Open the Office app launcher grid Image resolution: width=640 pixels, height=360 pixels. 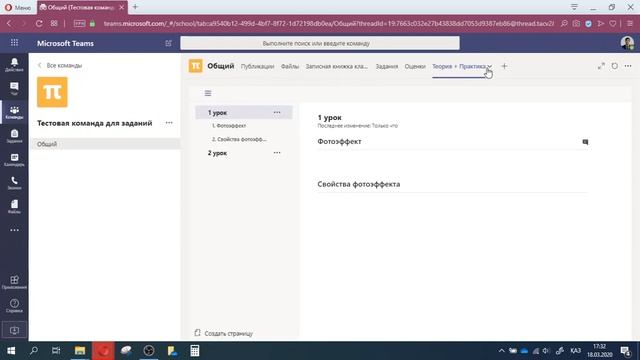coord(14,42)
